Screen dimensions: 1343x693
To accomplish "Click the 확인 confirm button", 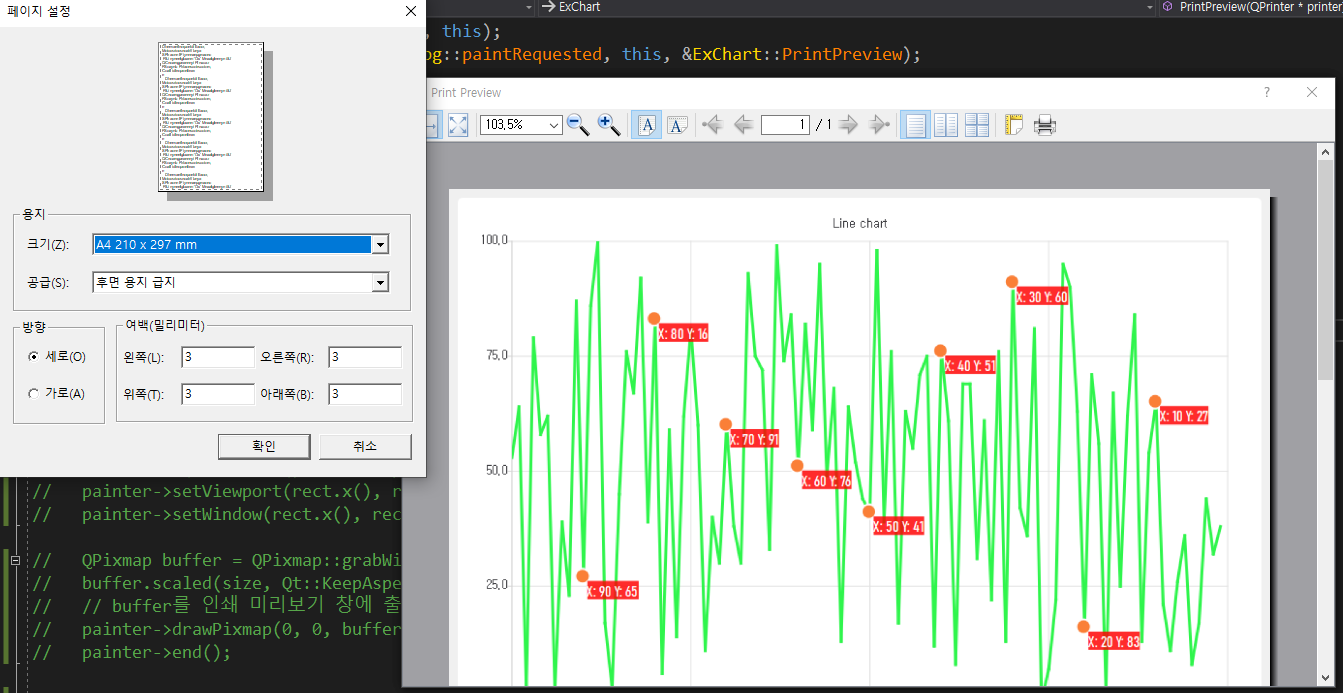I will click(x=264, y=446).
